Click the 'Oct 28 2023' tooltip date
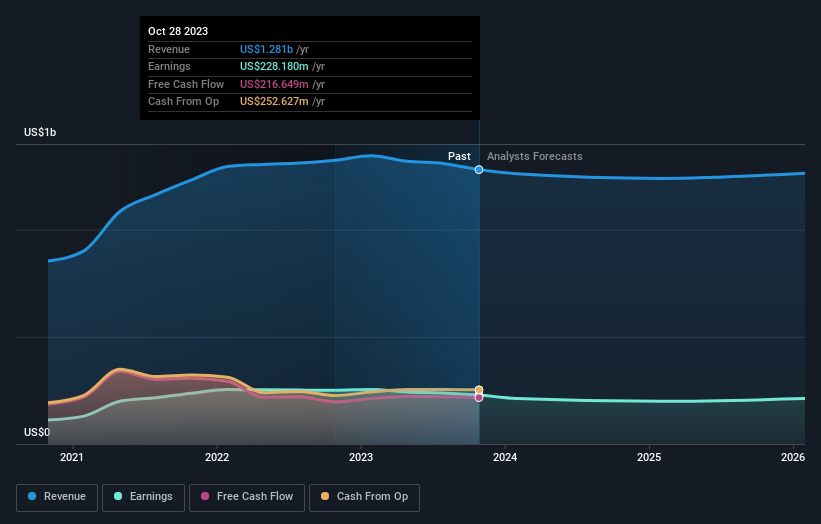 coord(178,31)
